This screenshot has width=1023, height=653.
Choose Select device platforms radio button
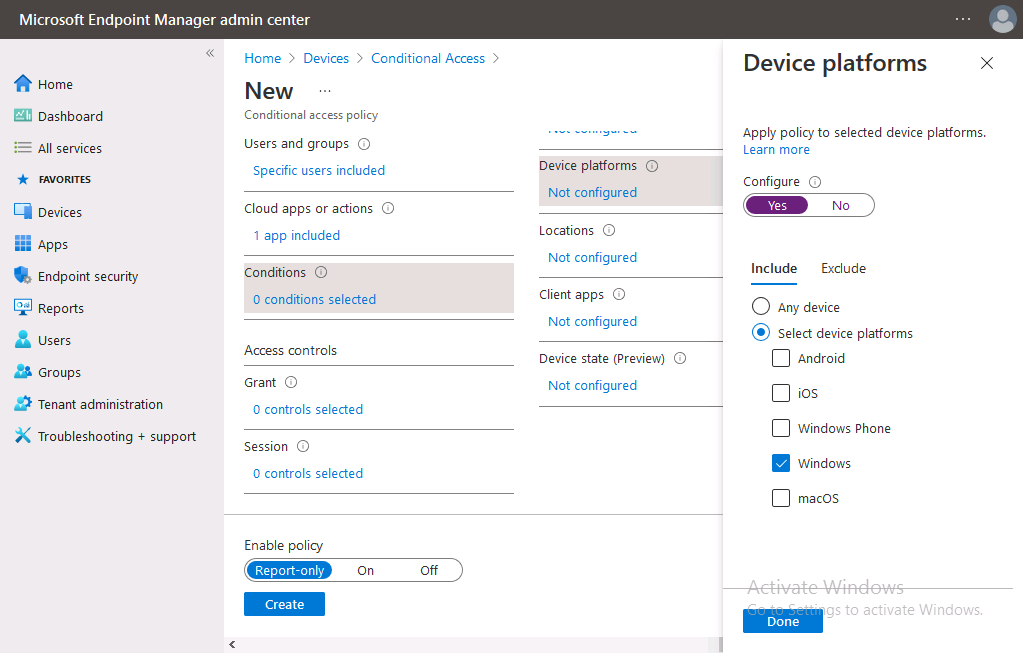(761, 332)
